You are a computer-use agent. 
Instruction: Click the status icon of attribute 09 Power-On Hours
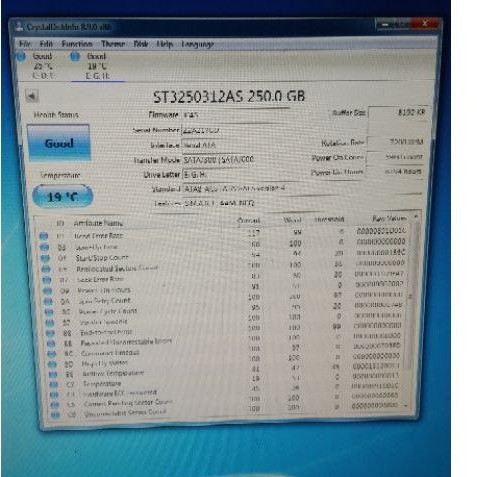pyautogui.click(x=48, y=291)
